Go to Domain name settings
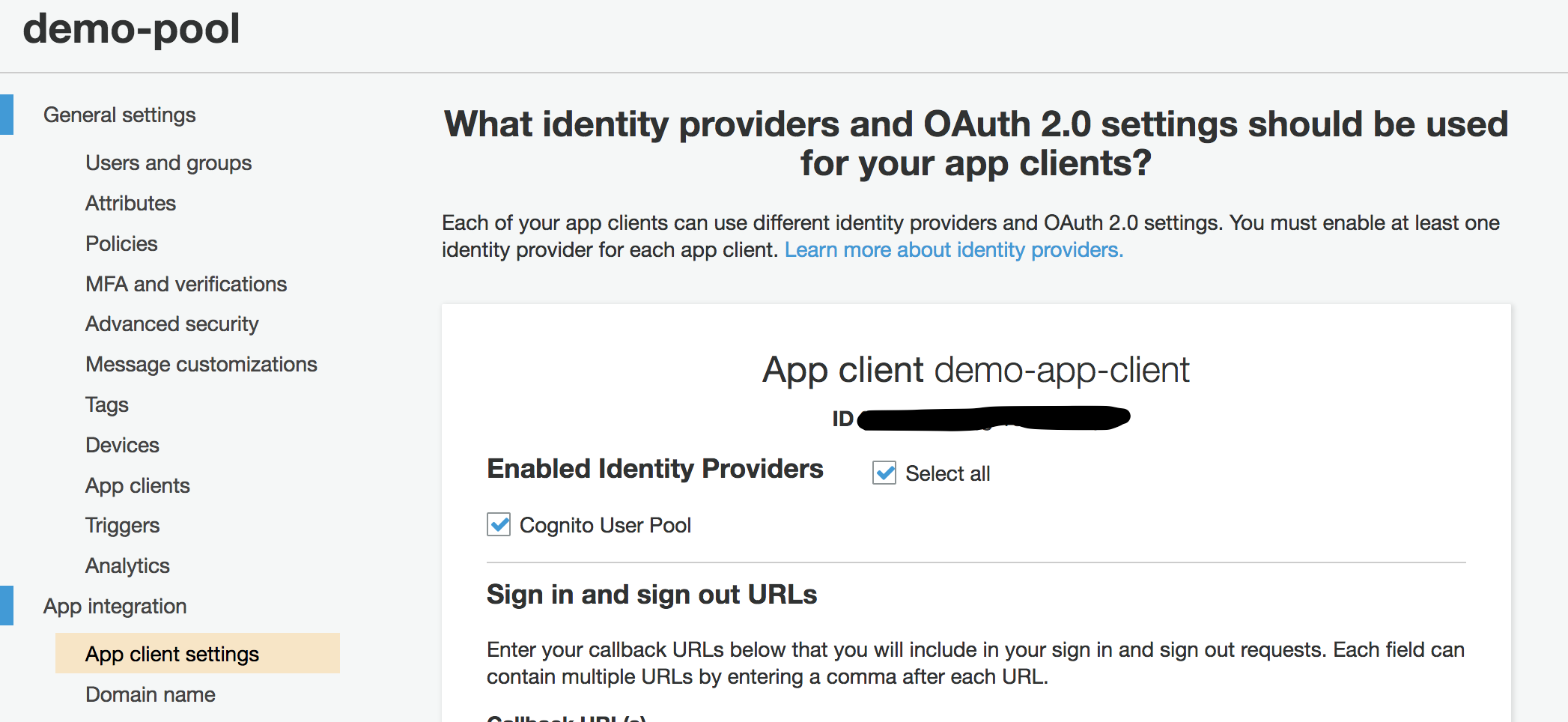Viewport: 1568px width, 722px height. coord(151,694)
